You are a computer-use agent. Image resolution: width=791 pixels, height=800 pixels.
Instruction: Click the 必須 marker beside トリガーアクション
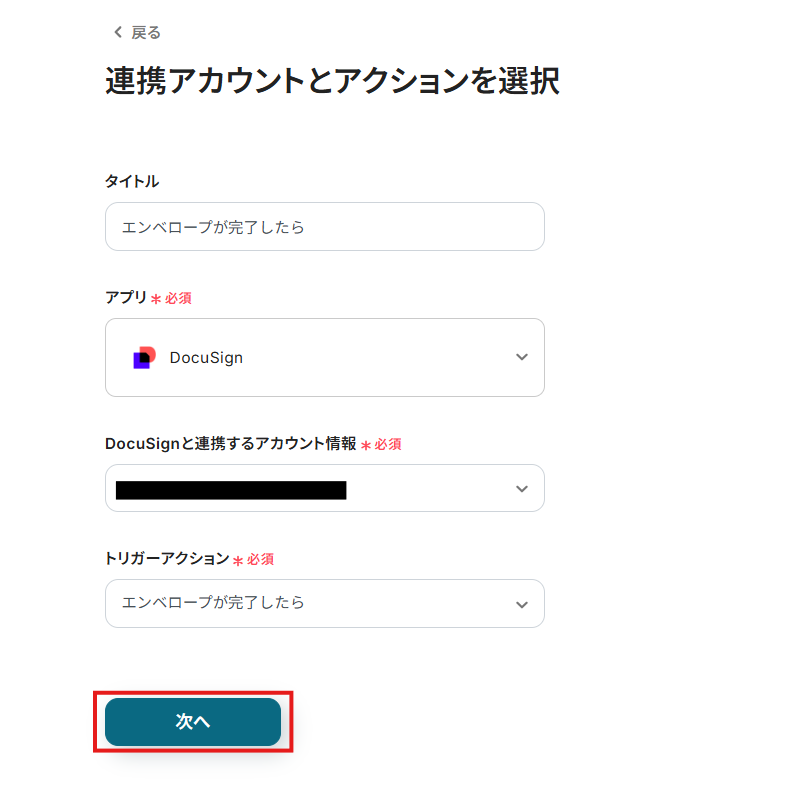pos(260,560)
